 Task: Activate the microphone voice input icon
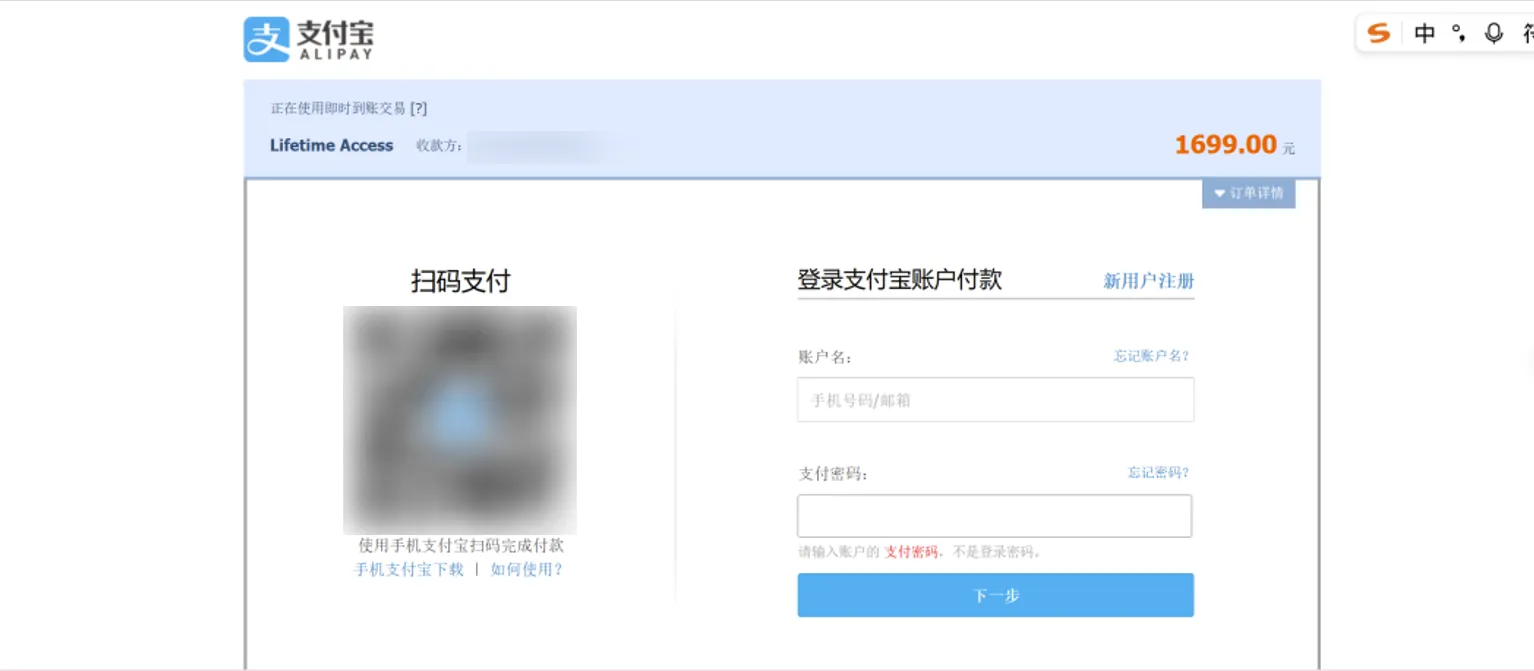point(1493,33)
